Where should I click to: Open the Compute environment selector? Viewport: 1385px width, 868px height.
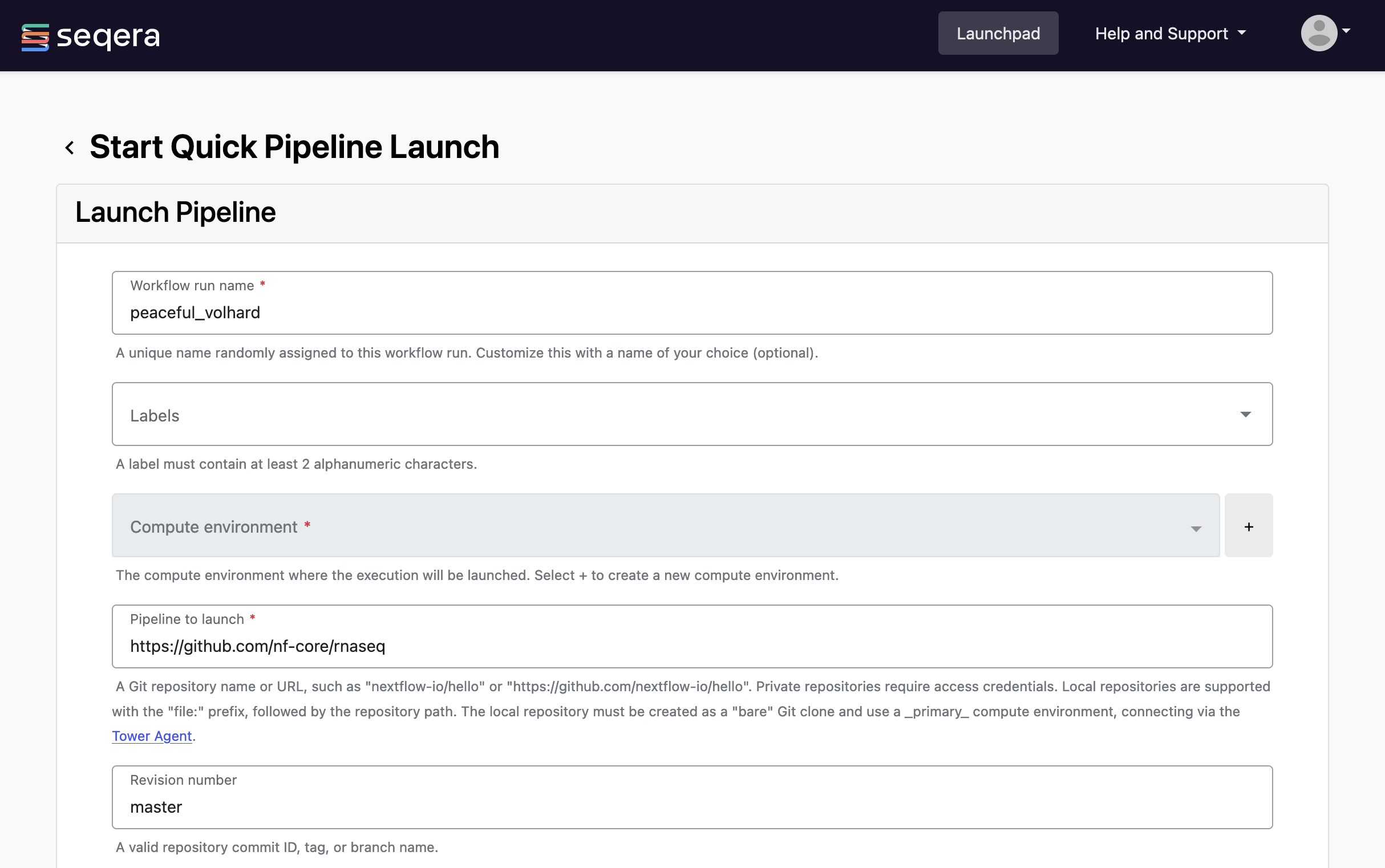click(x=666, y=525)
